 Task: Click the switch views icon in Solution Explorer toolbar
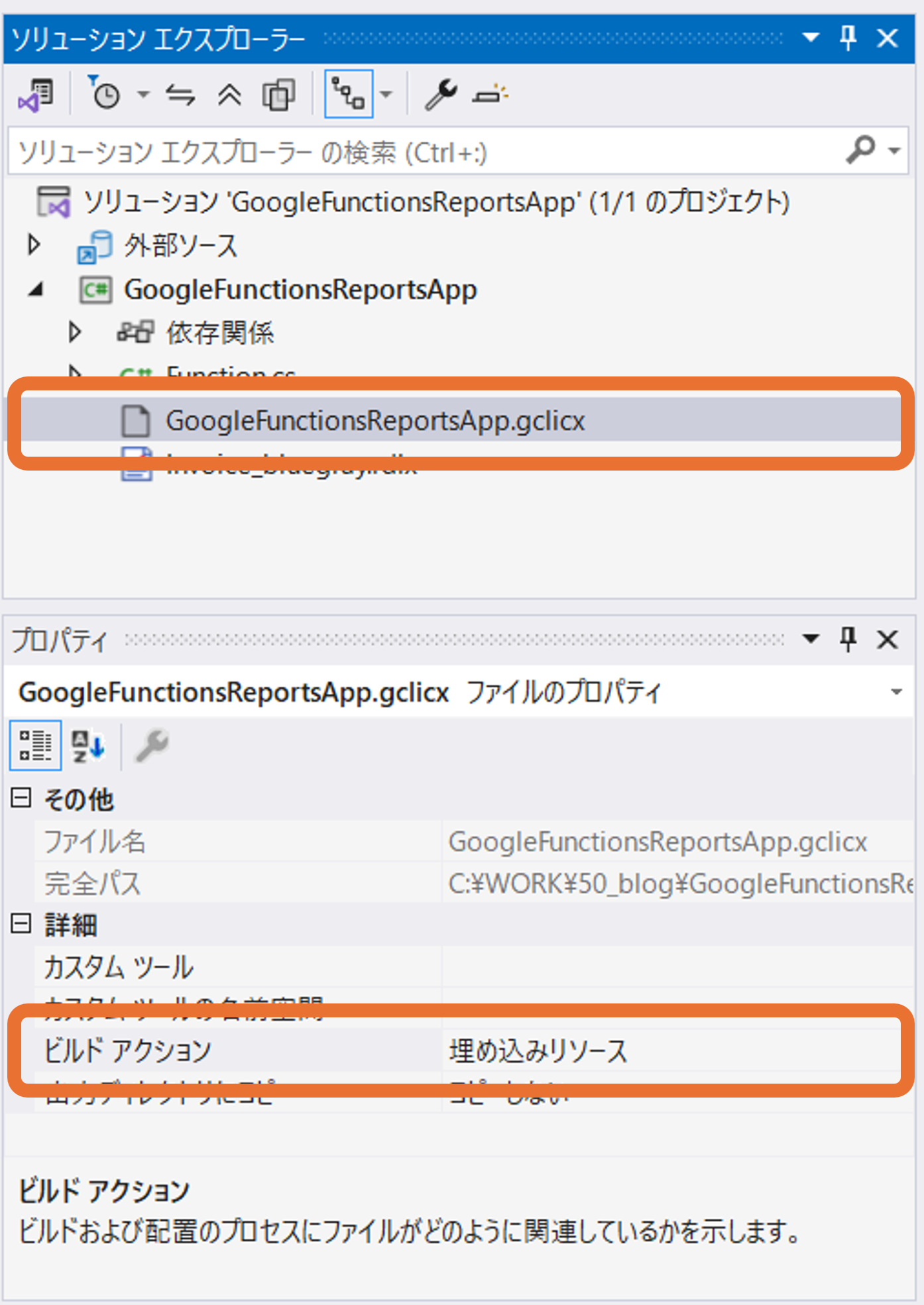[36, 95]
